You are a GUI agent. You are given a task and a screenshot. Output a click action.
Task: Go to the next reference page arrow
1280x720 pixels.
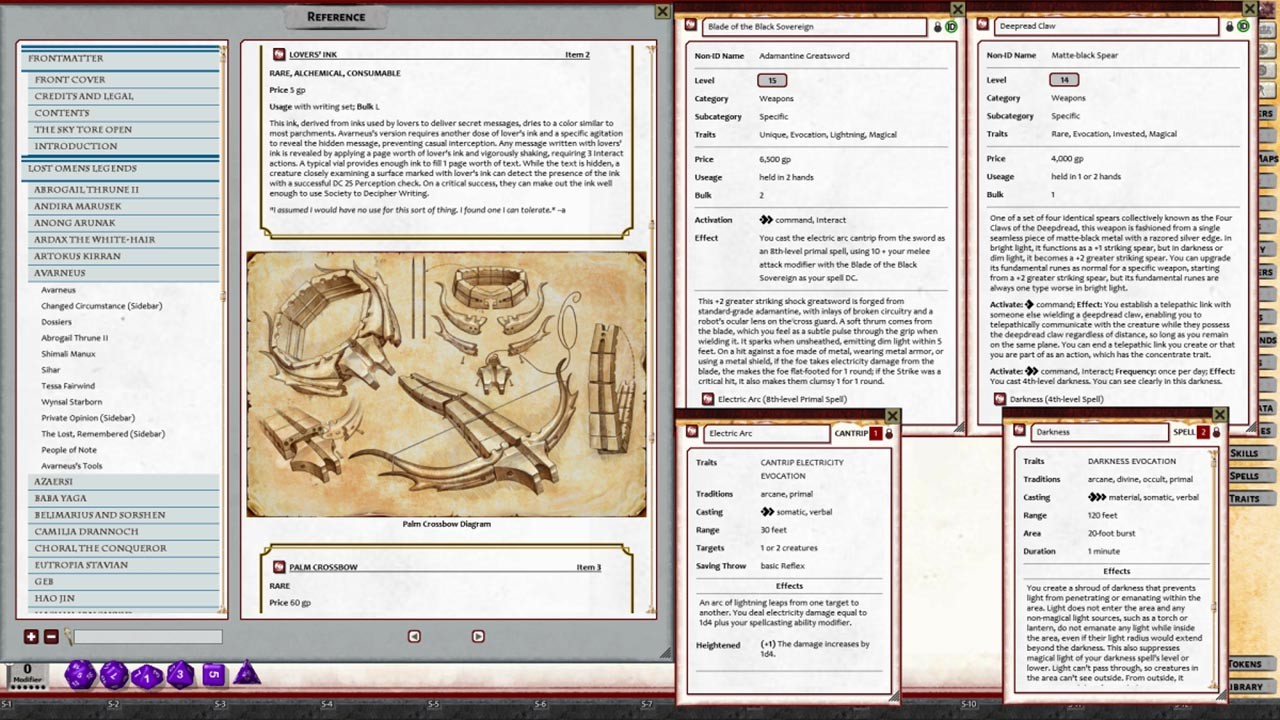click(x=478, y=636)
